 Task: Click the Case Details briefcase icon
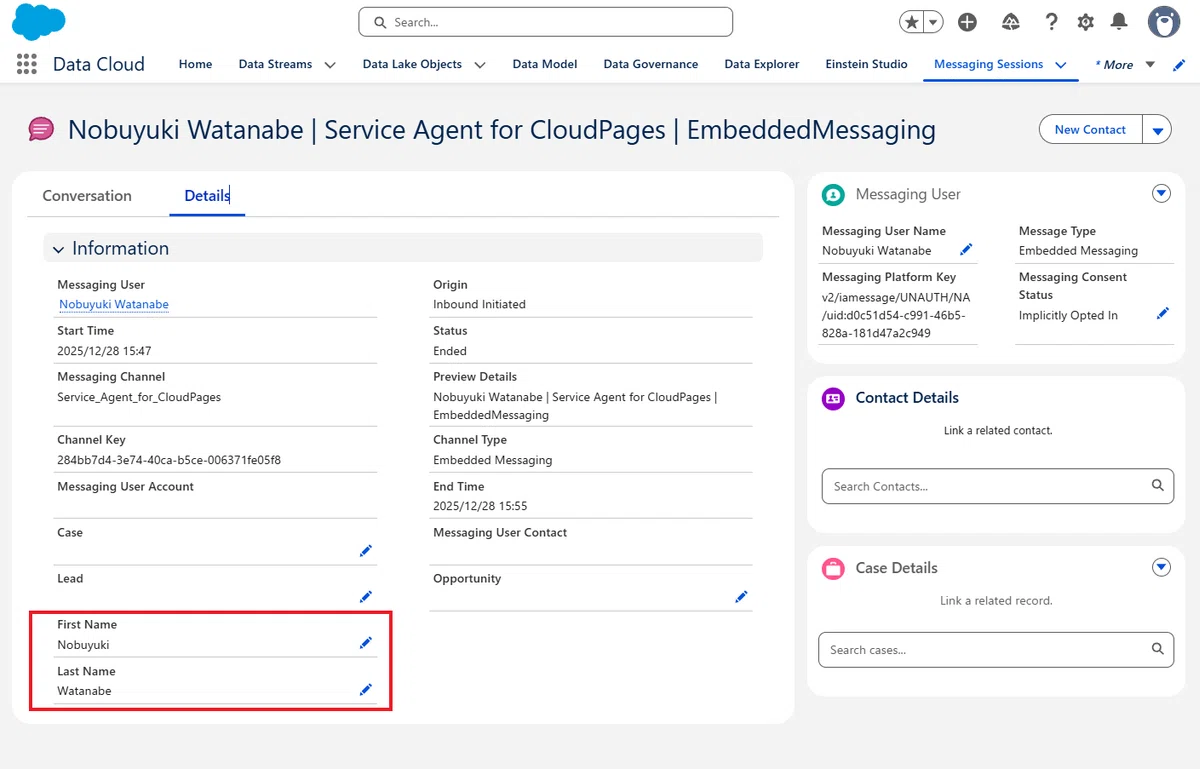pyautogui.click(x=833, y=568)
